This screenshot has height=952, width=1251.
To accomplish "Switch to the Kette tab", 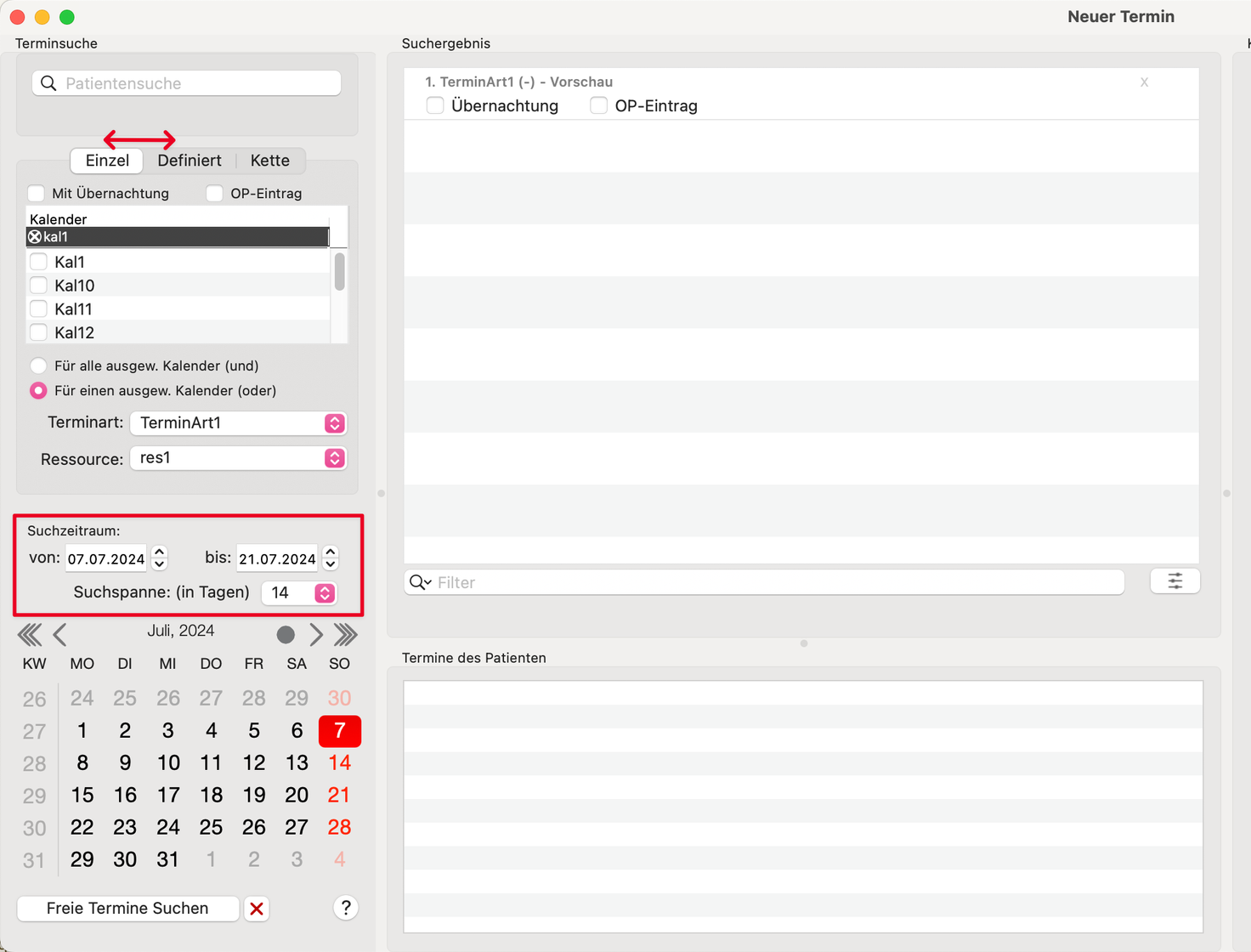I will pyautogui.click(x=270, y=161).
